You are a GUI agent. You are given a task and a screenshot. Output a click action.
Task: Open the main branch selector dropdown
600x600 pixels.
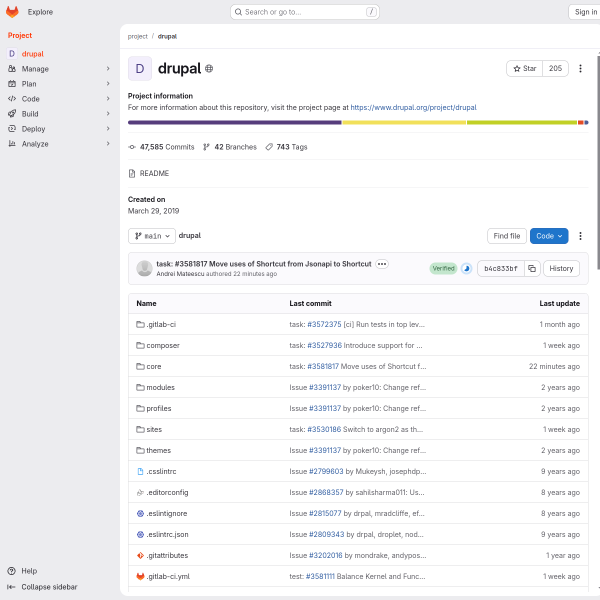152,236
